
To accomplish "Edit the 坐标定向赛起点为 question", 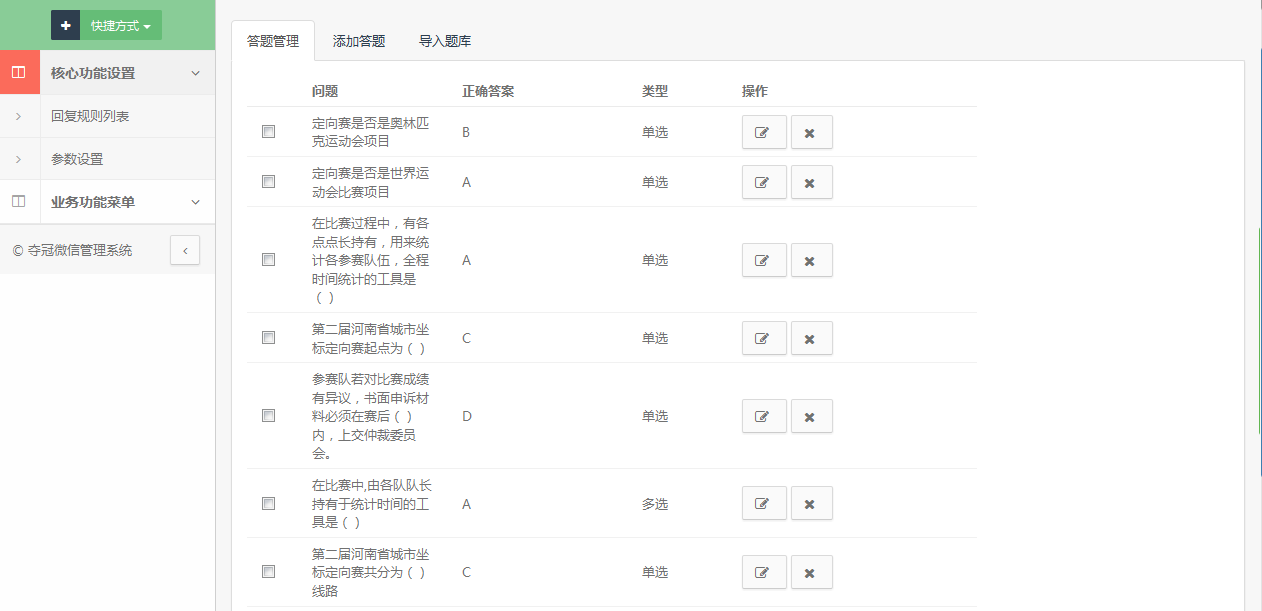I will coord(764,338).
